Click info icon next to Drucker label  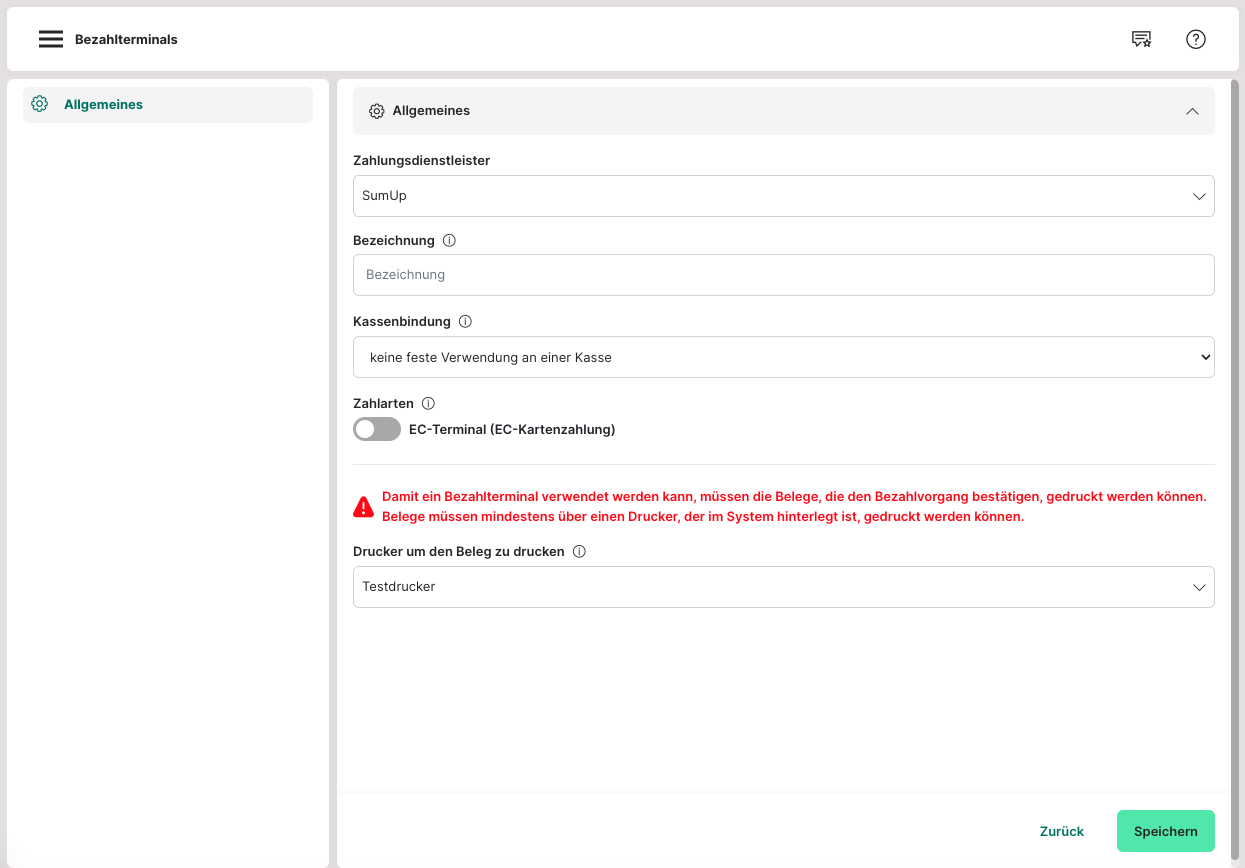[579, 552]
